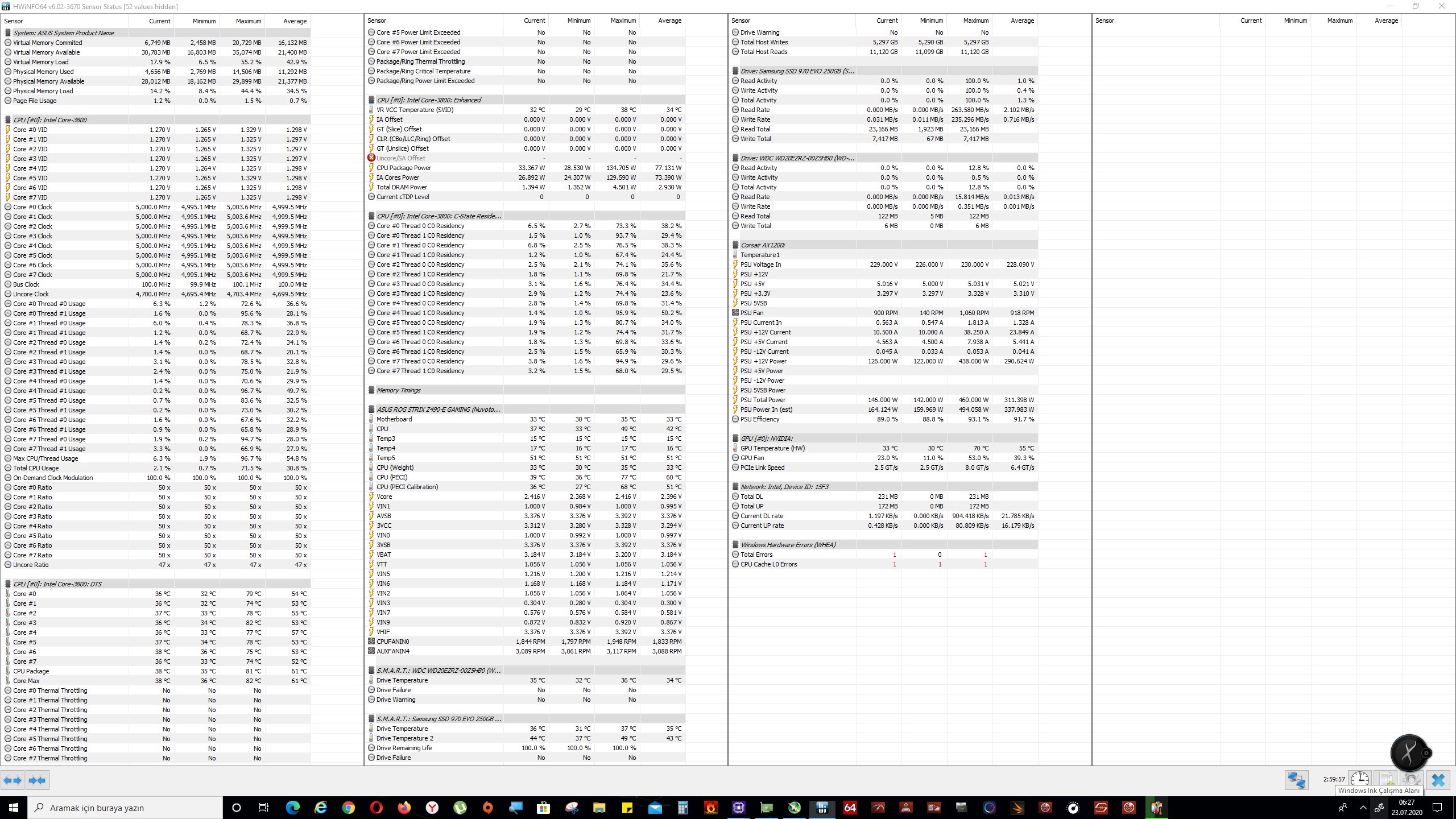Select the 'Total Errors' WHEA row
Viewport: 1456px width, 819px height.
tap(883, 555)
